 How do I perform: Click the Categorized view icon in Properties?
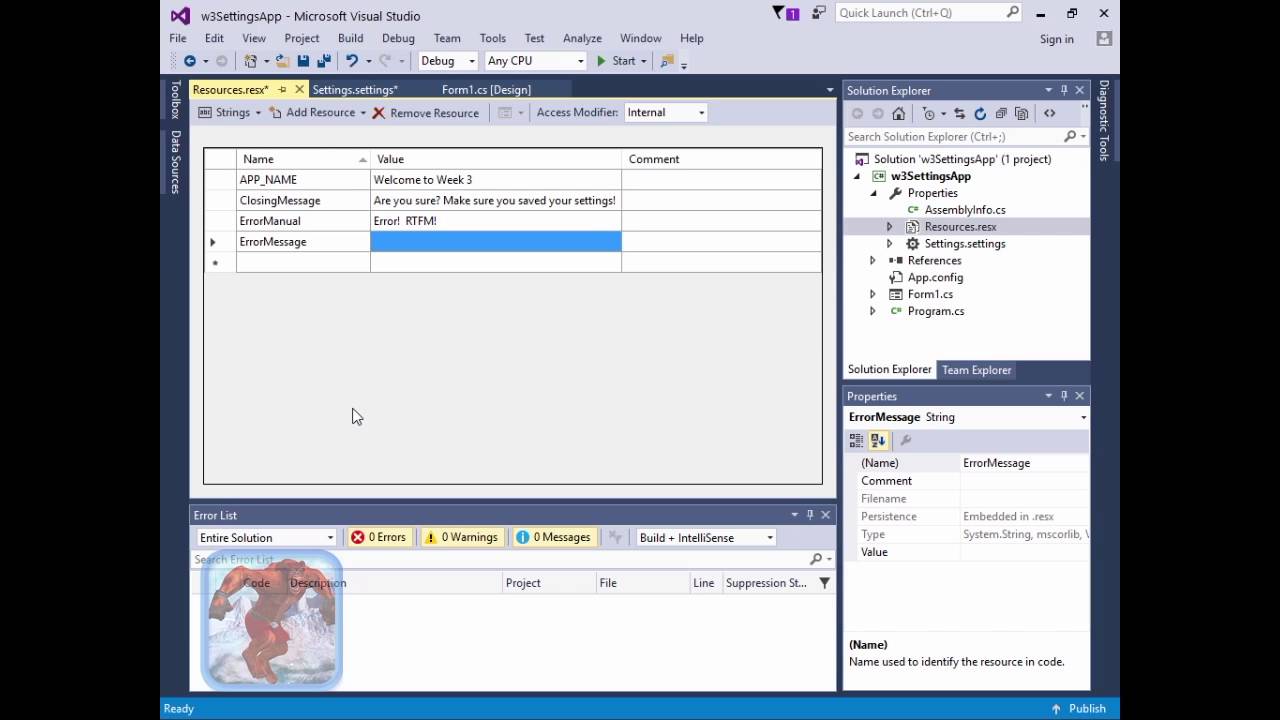pyautogui.click(x=857, y=440)
